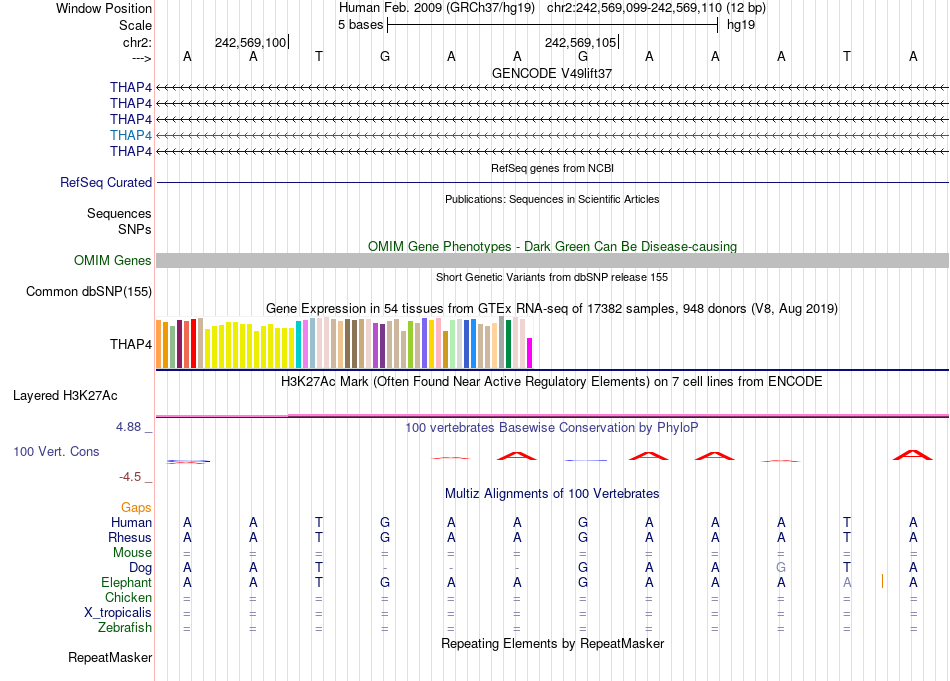Select the Chicken alignment row label
Image resolution: width=950 pixels, height=681 pixels.
(128, 597)
